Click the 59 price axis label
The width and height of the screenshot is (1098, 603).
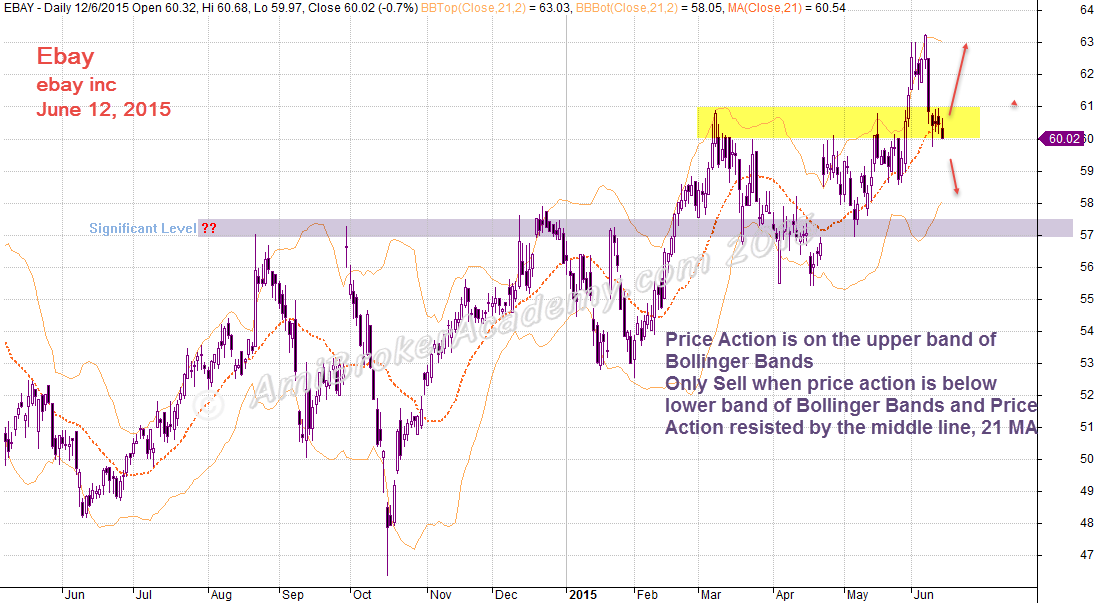[1087, 171]
